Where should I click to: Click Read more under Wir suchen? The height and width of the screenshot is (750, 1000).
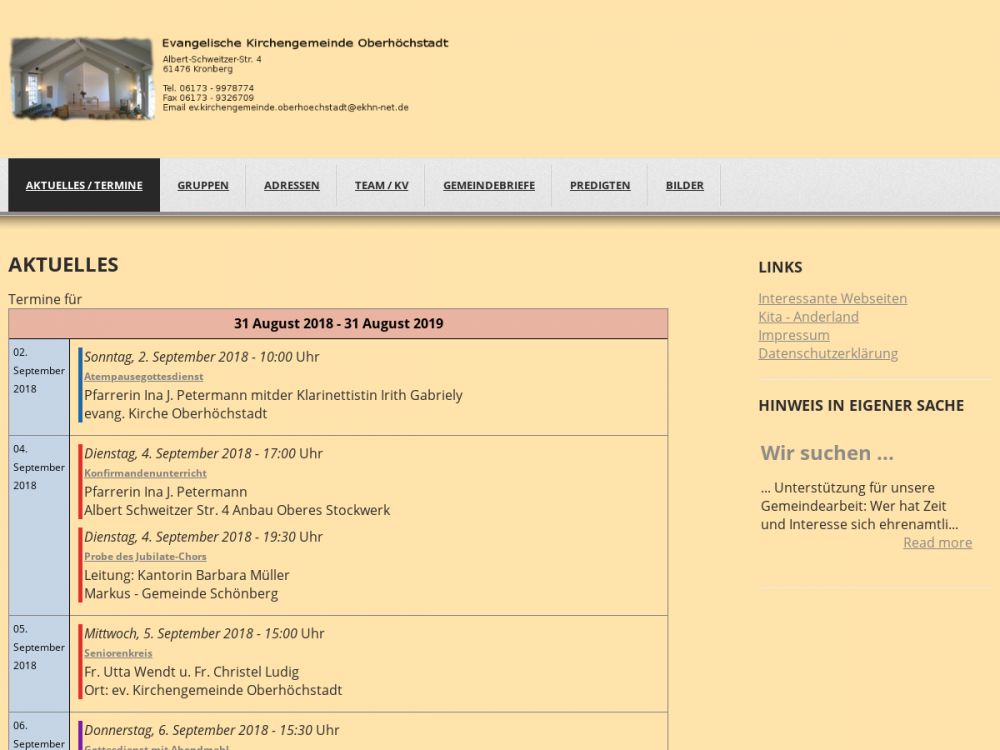point(937,542)
